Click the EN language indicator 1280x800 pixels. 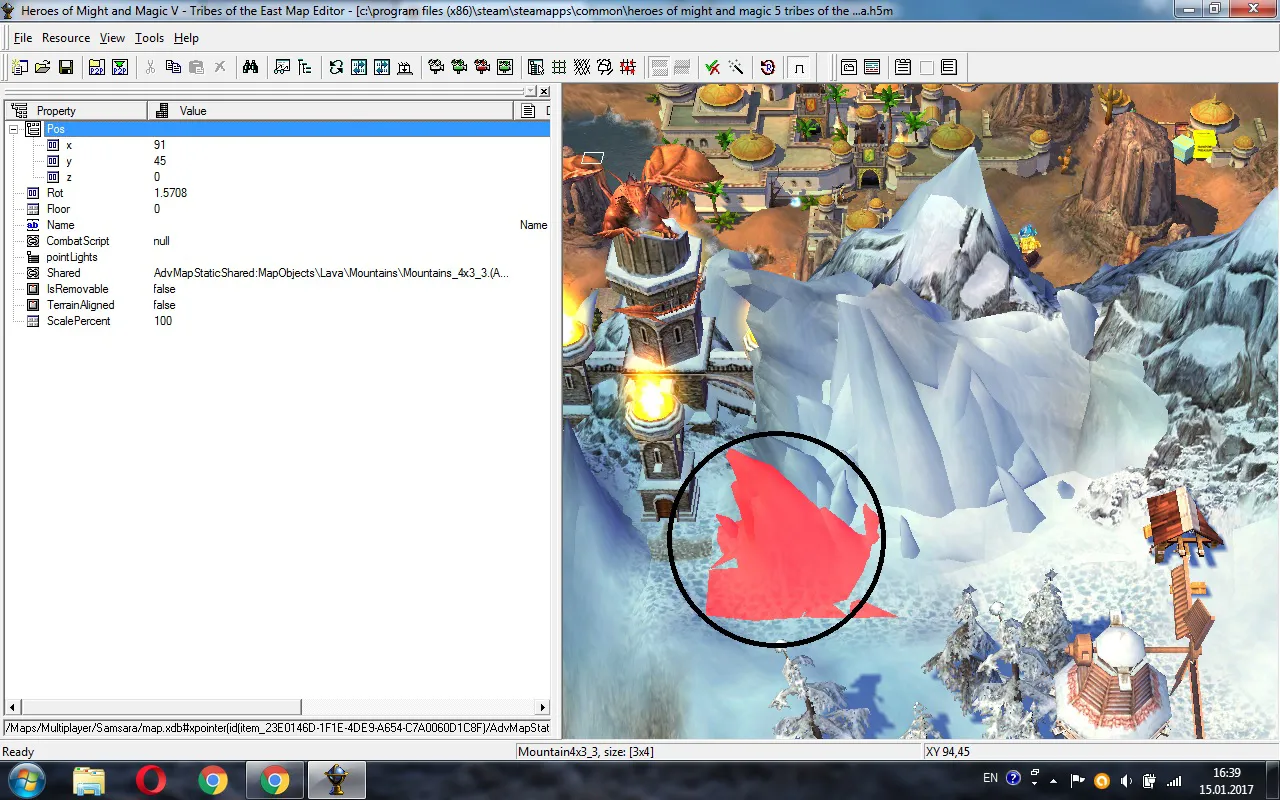[990, 778]
